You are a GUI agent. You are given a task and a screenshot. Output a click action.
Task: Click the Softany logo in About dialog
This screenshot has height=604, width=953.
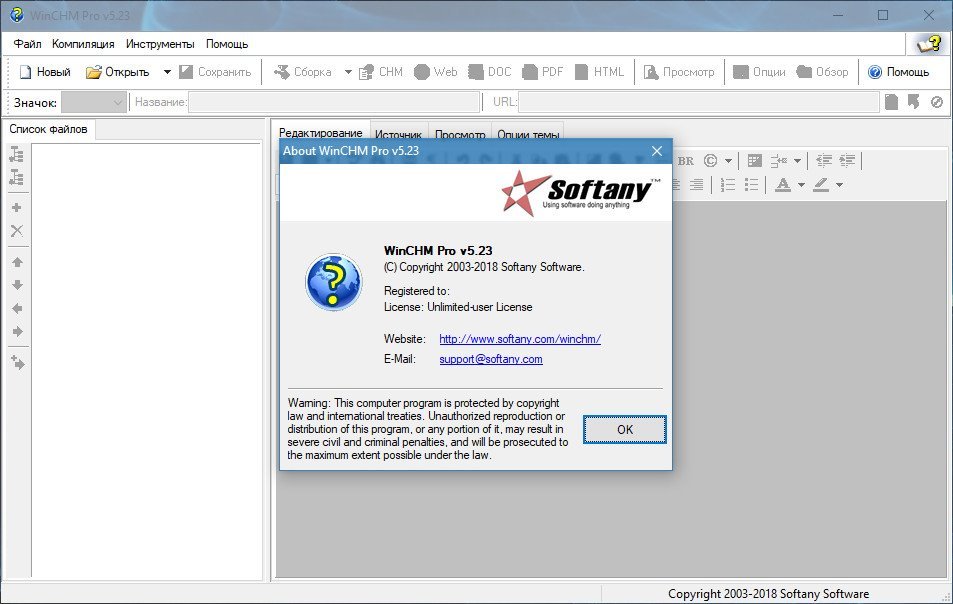(x=581, y=193)
